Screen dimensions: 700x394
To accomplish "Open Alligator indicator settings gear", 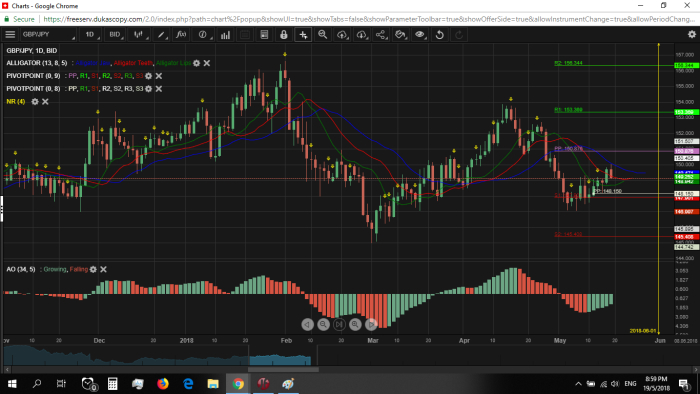I will tap(196, 63).
